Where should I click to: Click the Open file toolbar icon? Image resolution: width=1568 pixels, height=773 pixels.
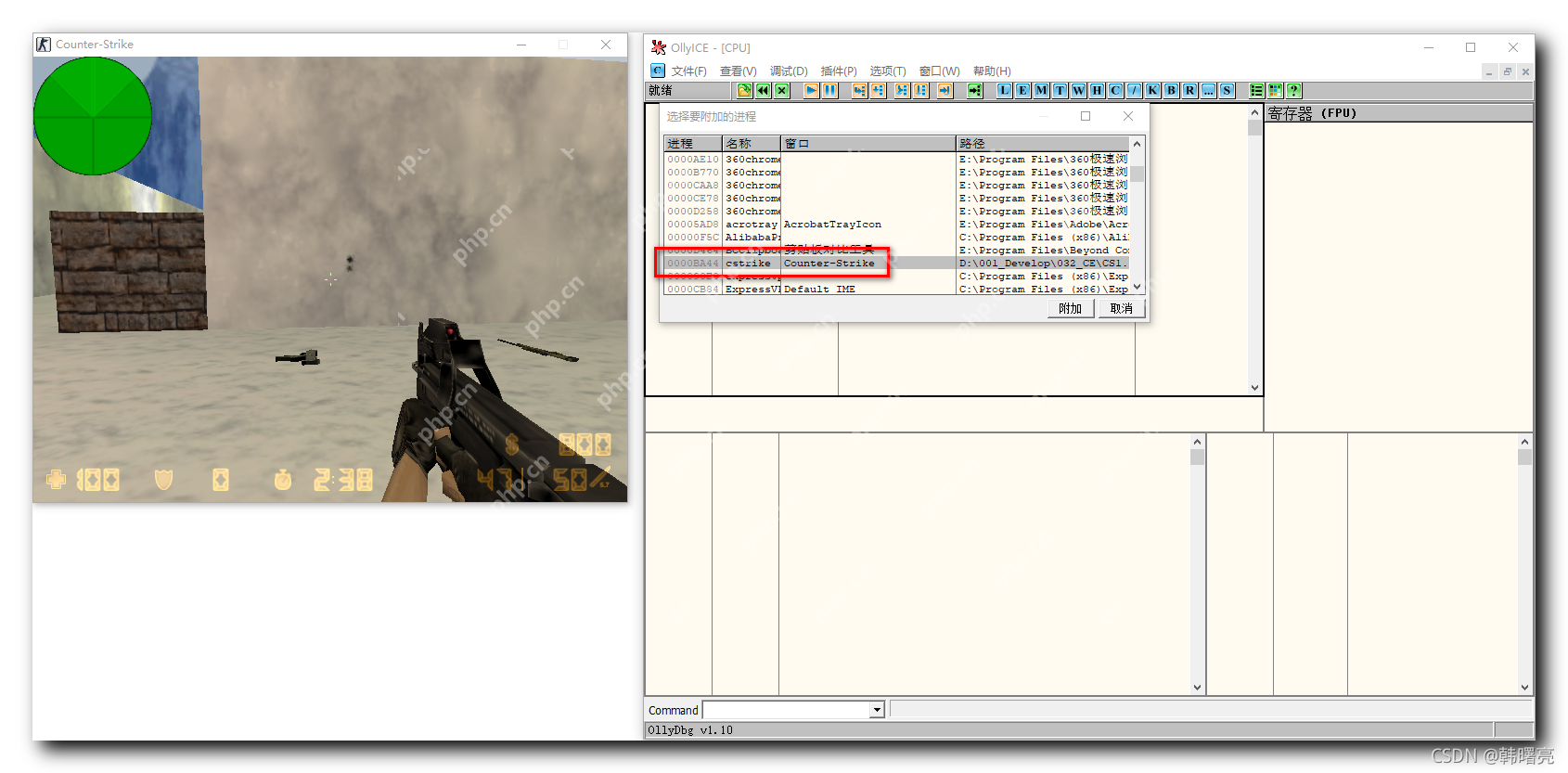pos(744,90)
